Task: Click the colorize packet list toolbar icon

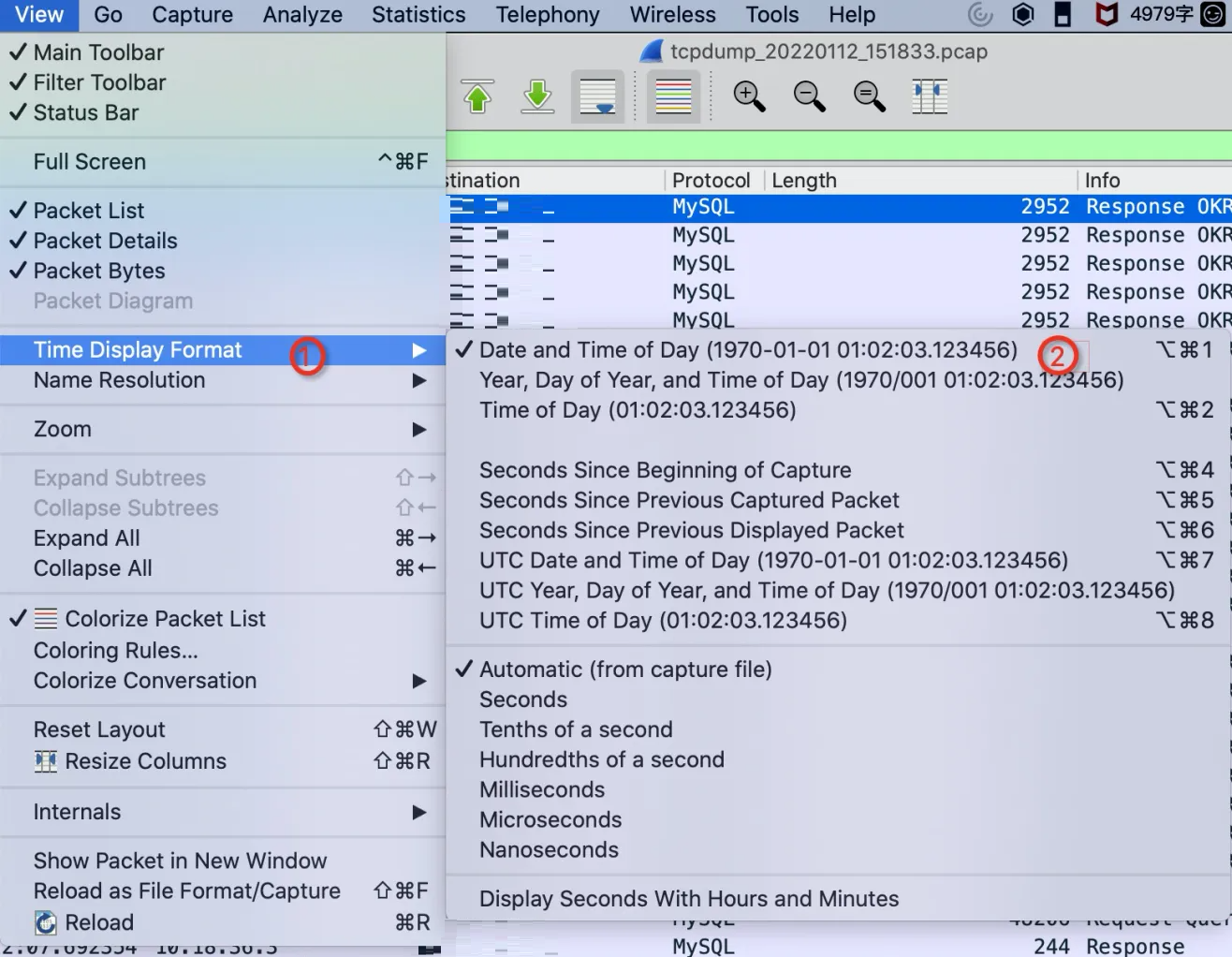Action: (x=672, y=96)
